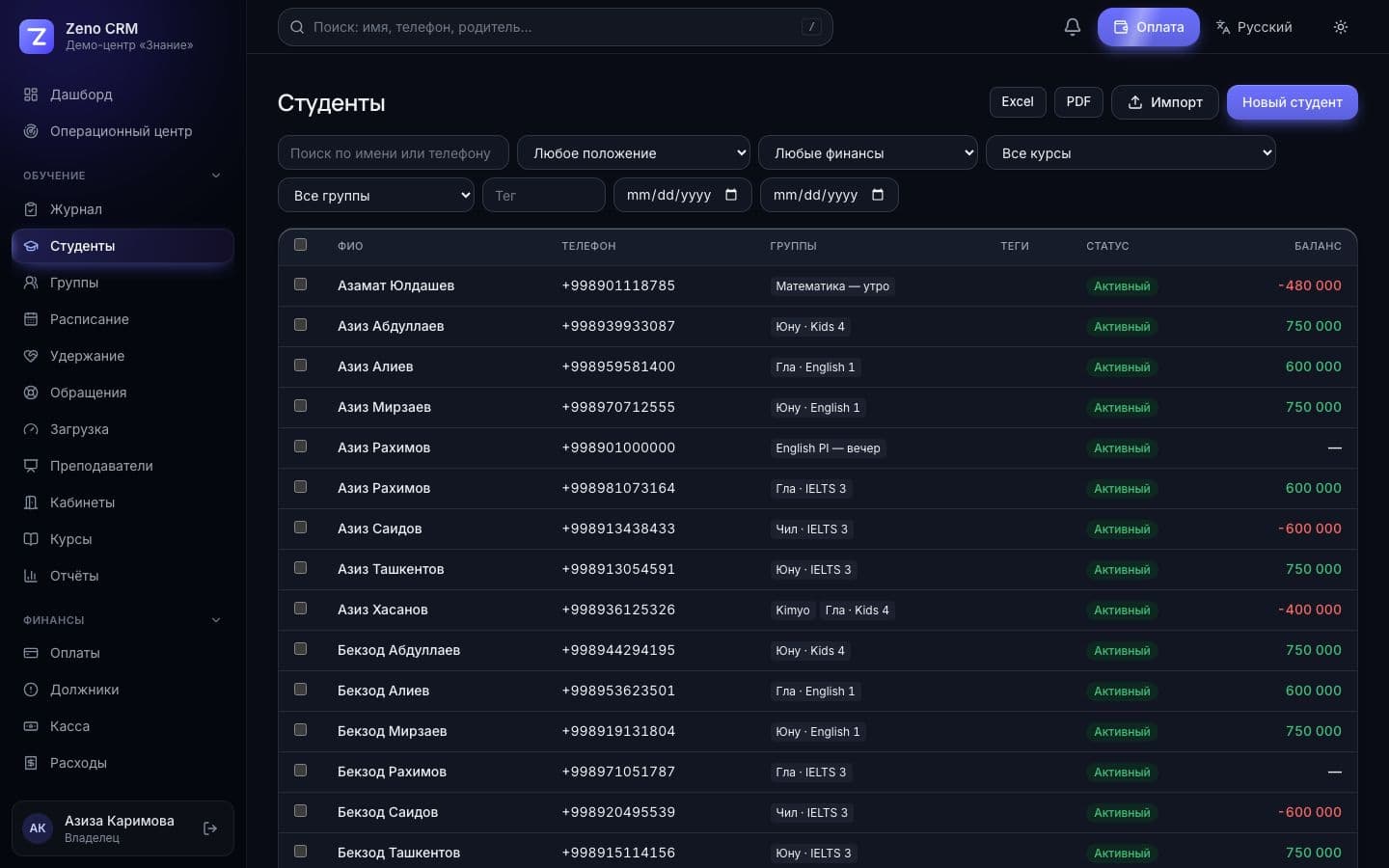Image resolution: width=1389 pixels, height=868 pixels.
Task: Open calendar picker in first date field
Action: tap(731, 195)
